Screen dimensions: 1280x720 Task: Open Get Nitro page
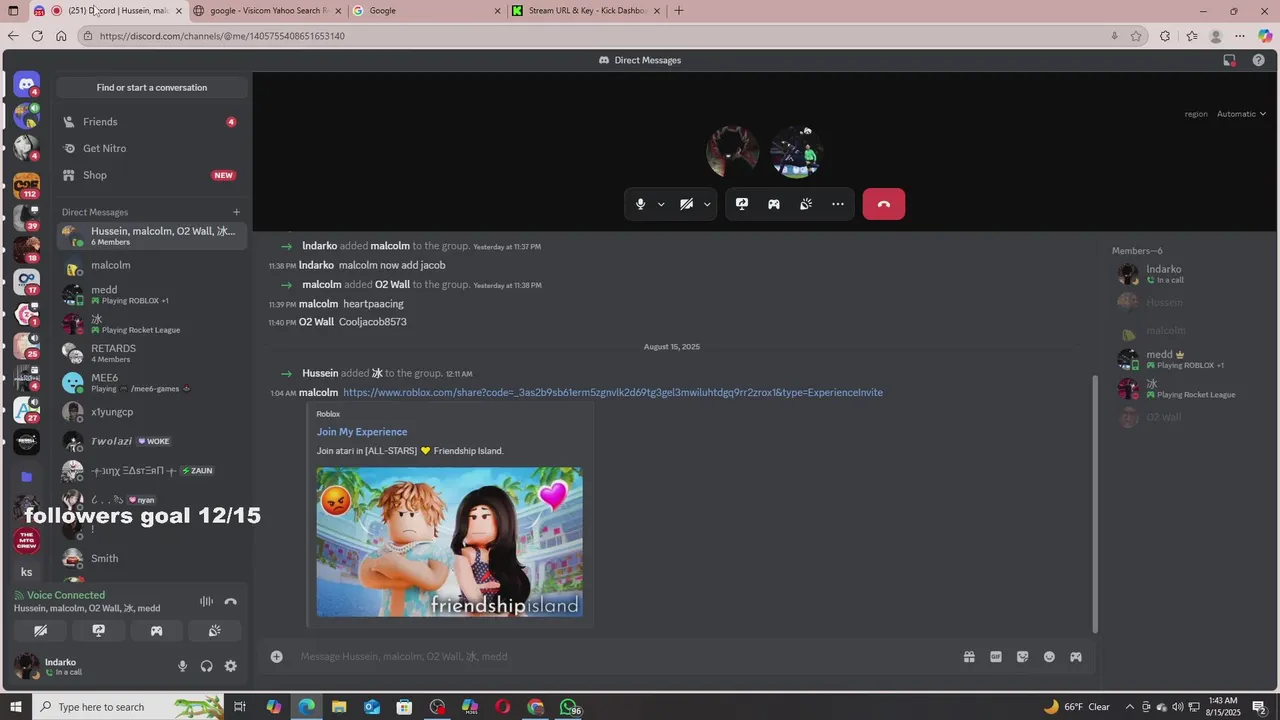(x=152, y=148)
